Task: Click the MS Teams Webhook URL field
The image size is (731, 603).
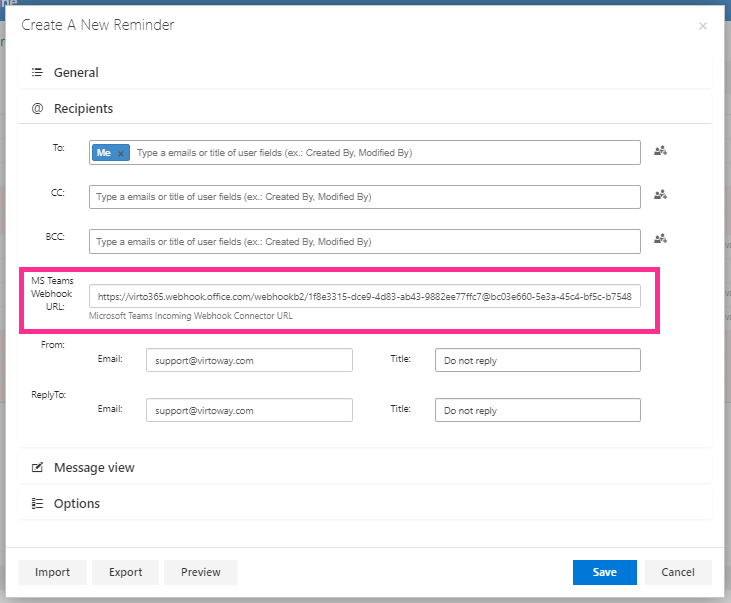Action: 365,297
